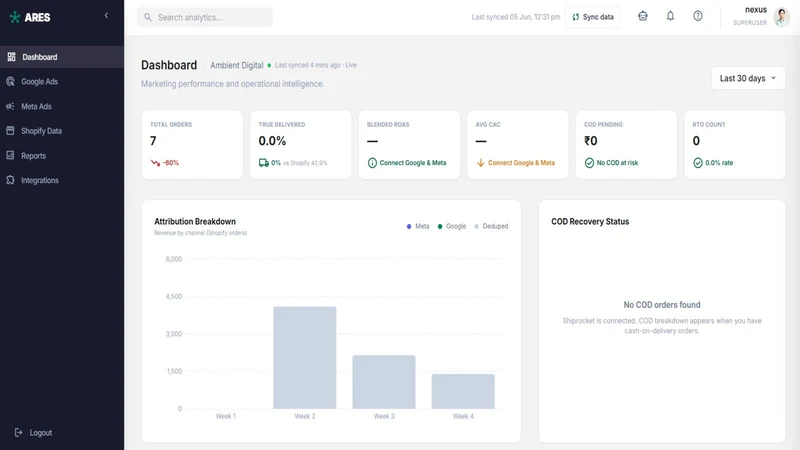Click the nexus username text
The height and width of the screenshot is (450, 800).
tap(756, 10)
